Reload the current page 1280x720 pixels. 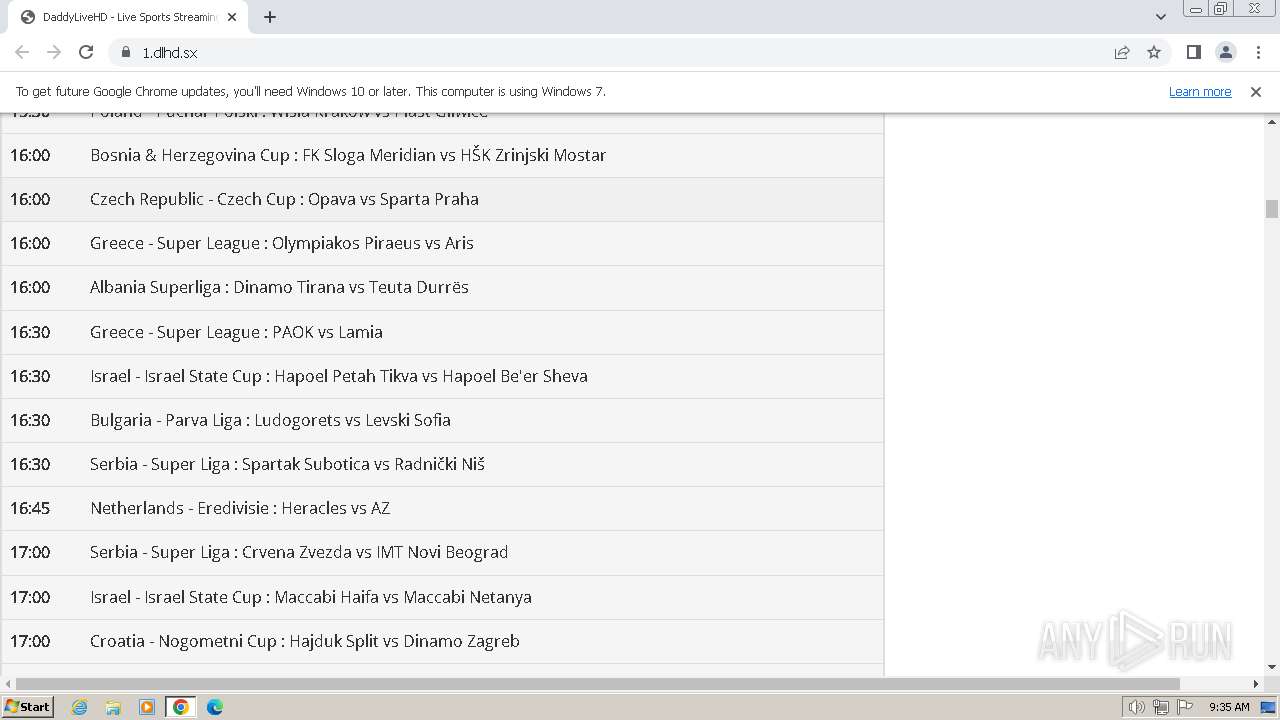coord(86,52)
